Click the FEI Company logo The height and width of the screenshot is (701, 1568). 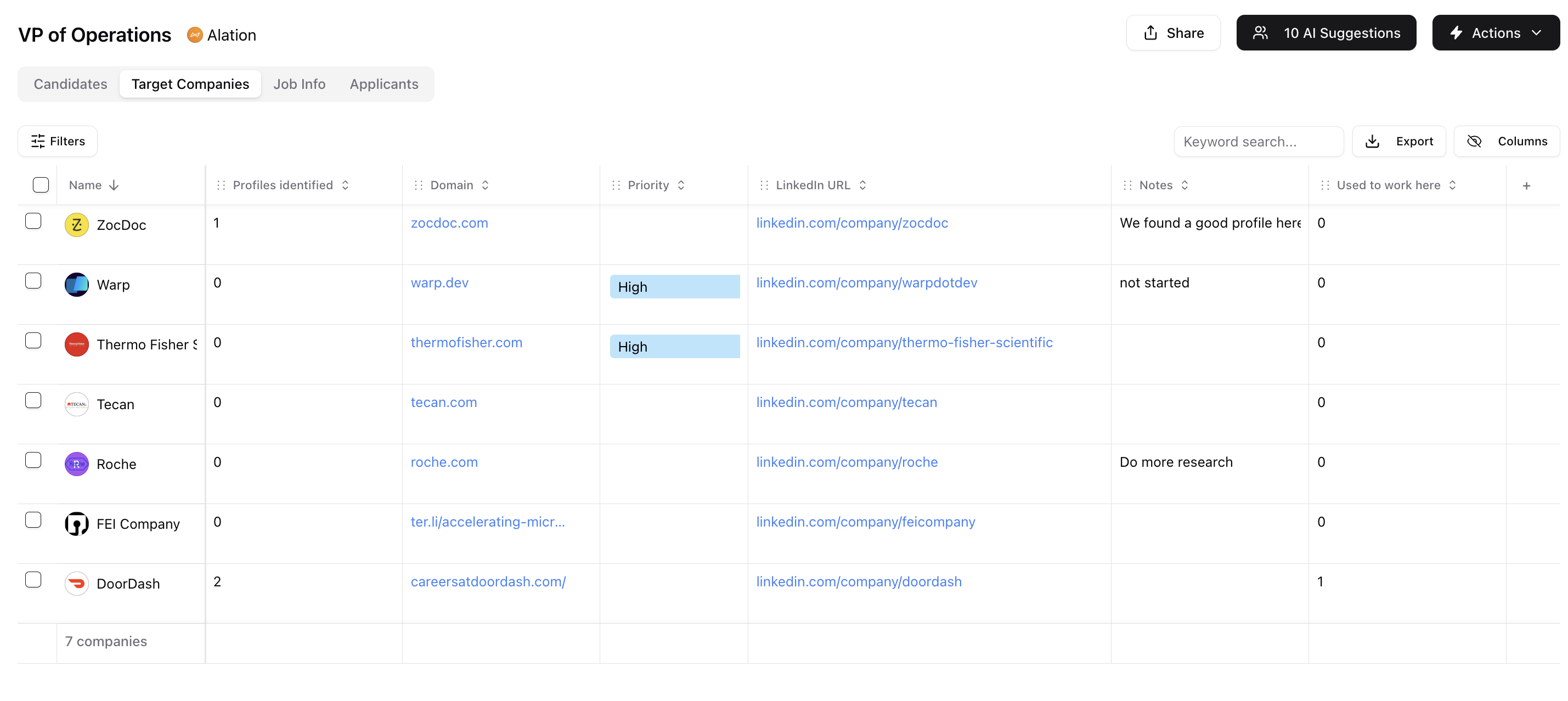point(77,523)
